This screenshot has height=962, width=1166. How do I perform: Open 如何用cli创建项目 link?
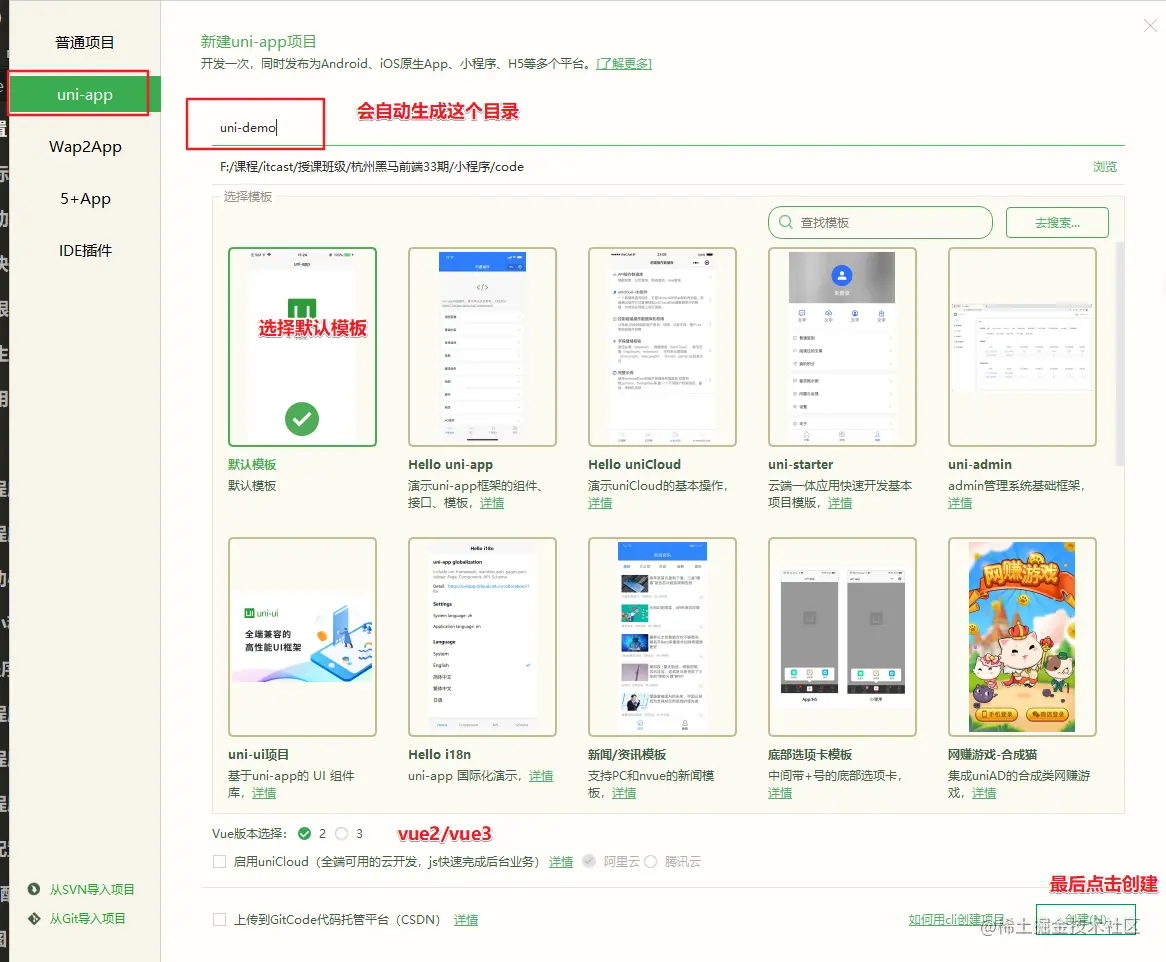(x=956, y=920)
